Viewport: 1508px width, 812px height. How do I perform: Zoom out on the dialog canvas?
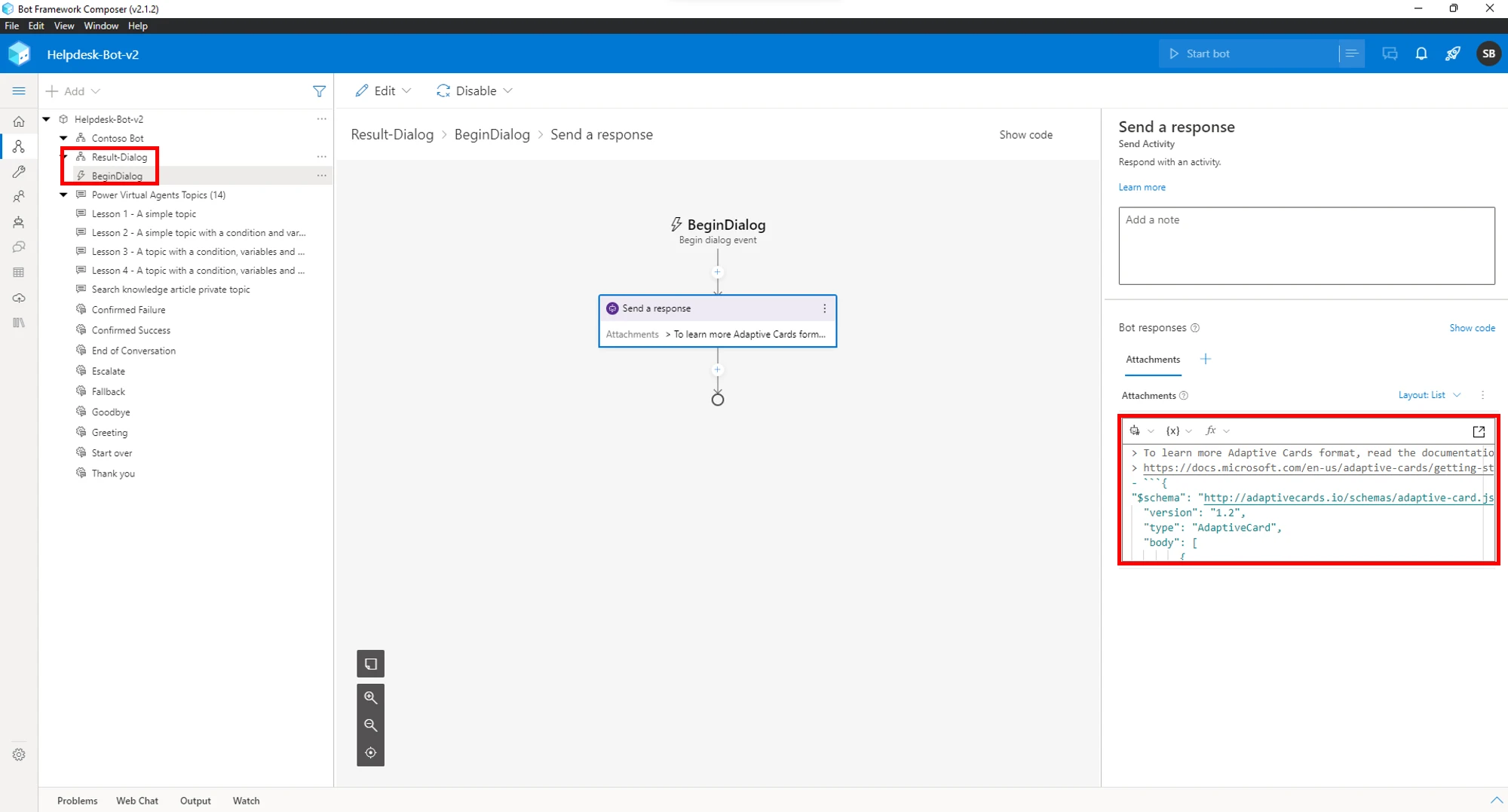pos(370,725)
